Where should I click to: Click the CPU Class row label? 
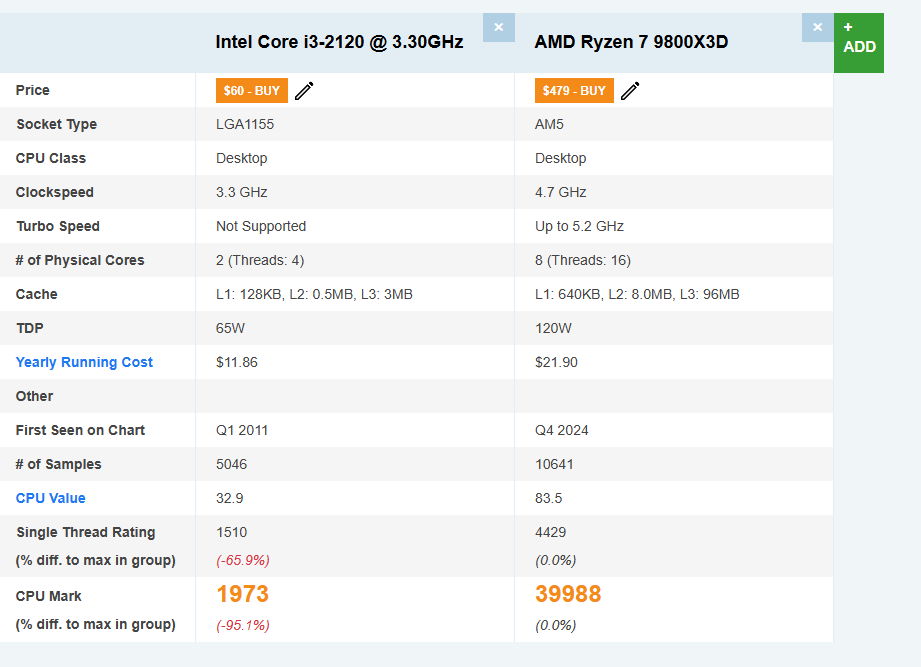[51, 159]
